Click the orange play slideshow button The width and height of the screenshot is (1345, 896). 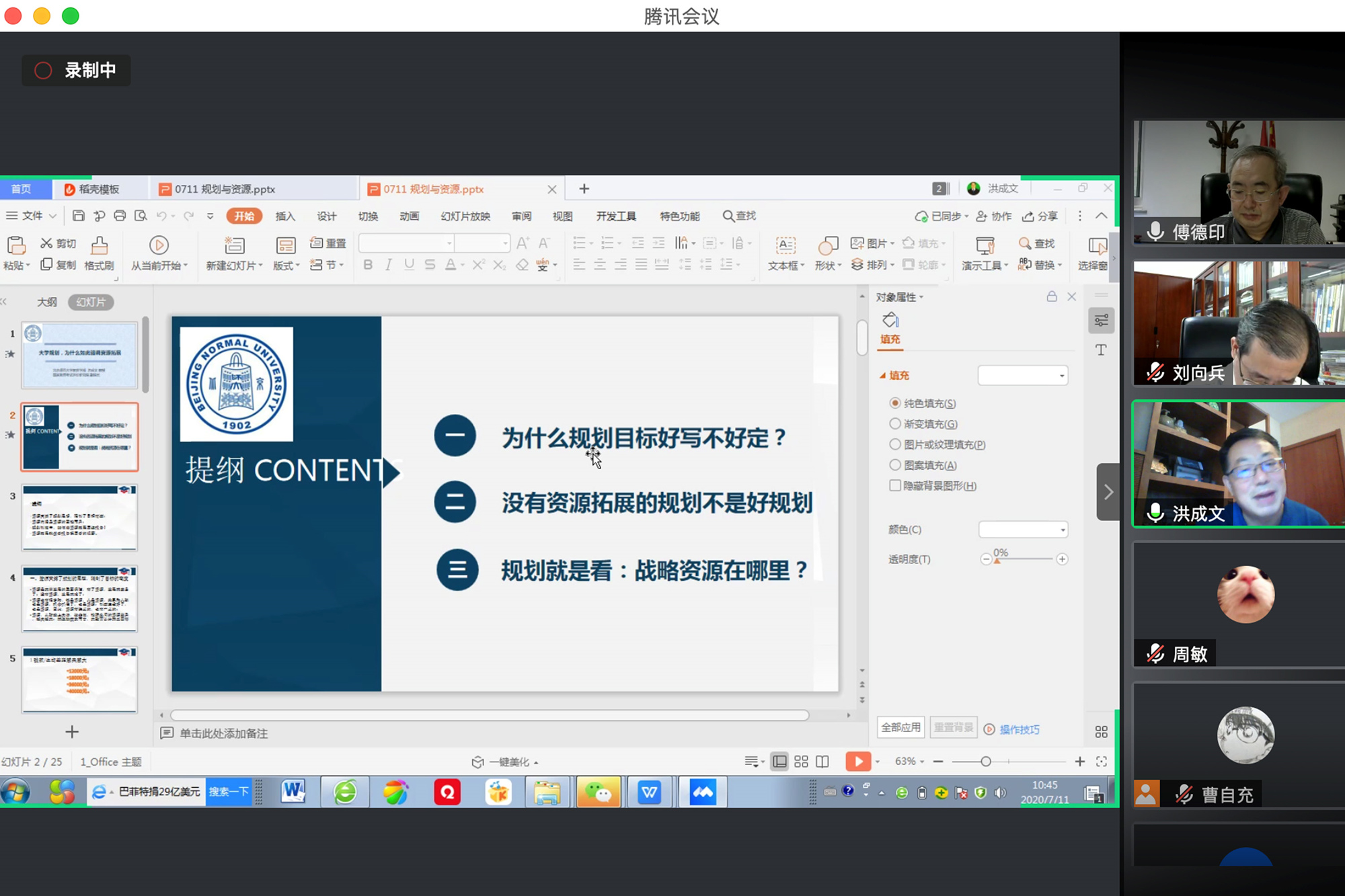tap(857, 762)
